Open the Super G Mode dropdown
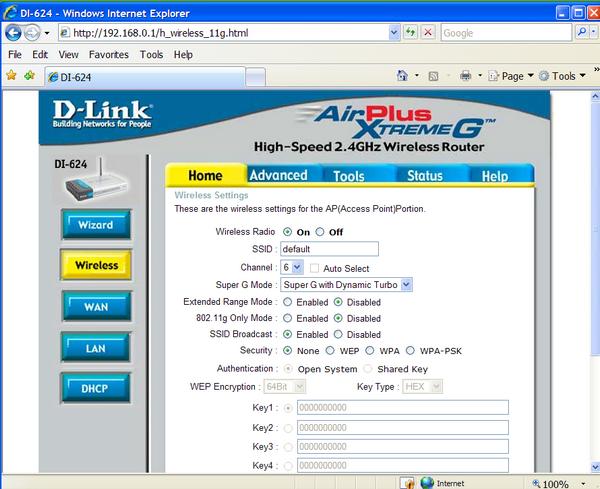This screenshot has width=600, height=489. click(346, 285)
